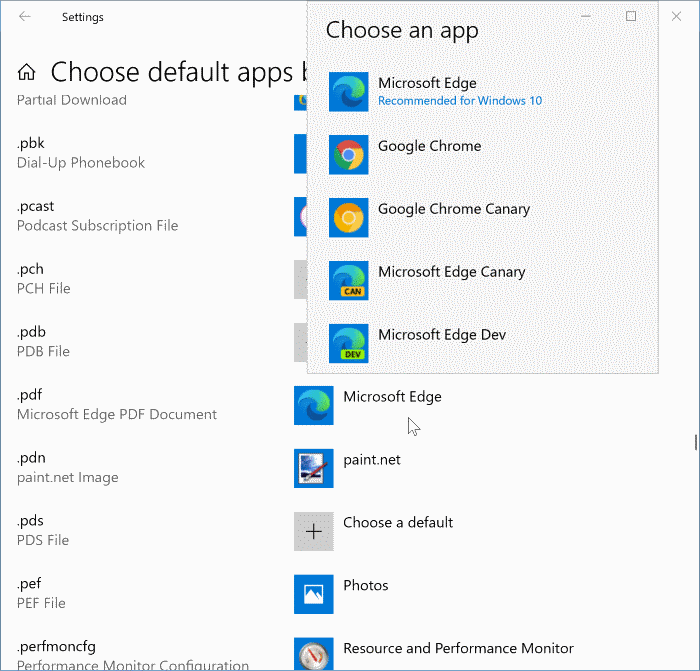700x671 pixels.
Task: Pick Microsoft Edge Dev from the list
Action: [483, 343]
